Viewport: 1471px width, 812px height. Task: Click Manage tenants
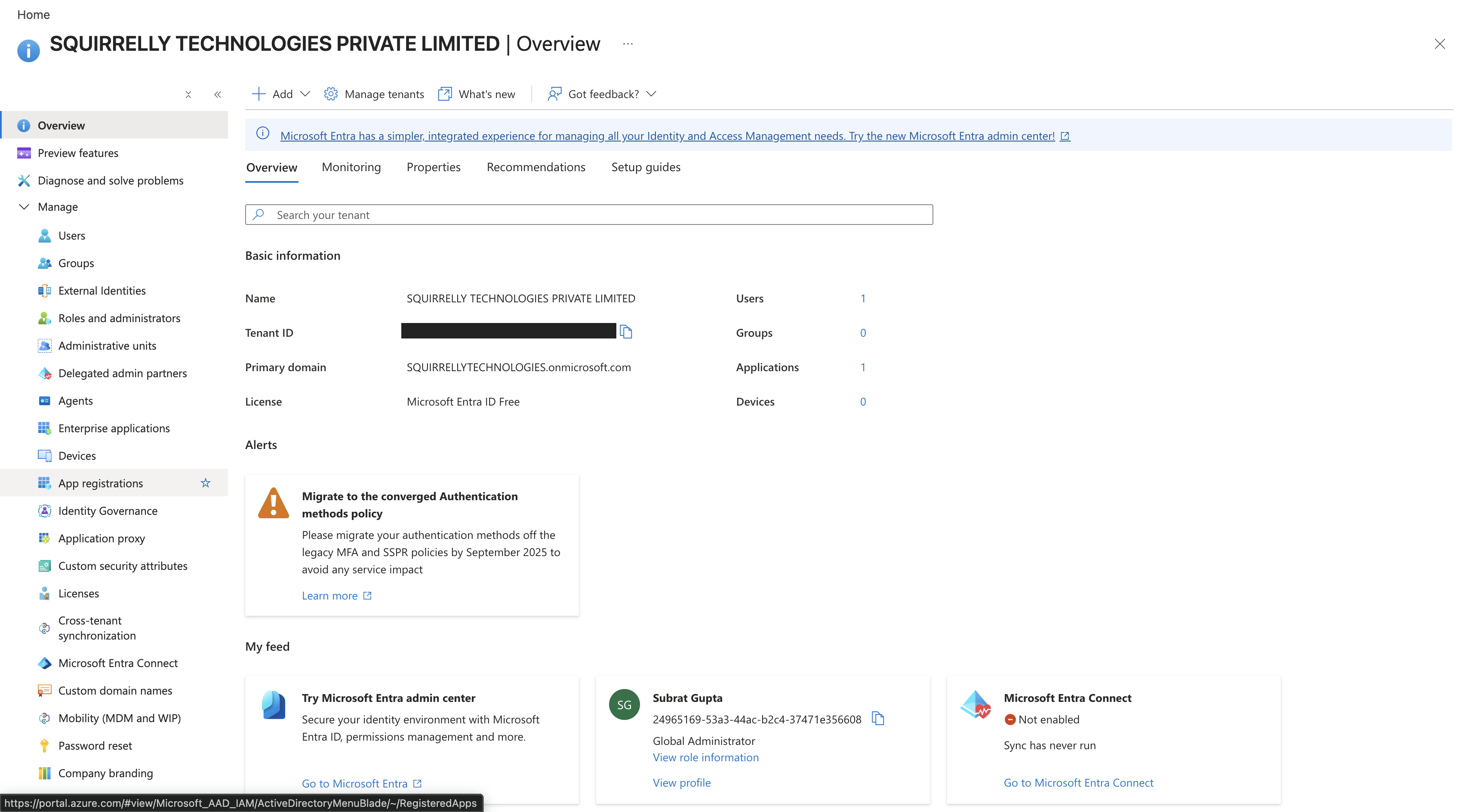click(374, 94)
